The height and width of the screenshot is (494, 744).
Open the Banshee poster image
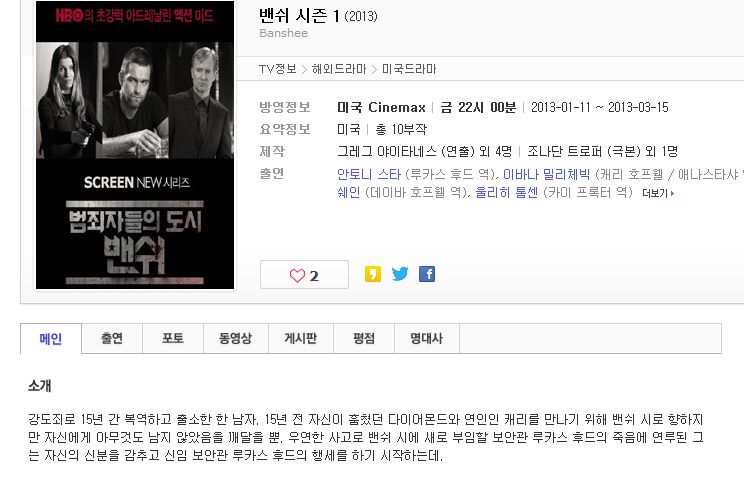(135, 145)
